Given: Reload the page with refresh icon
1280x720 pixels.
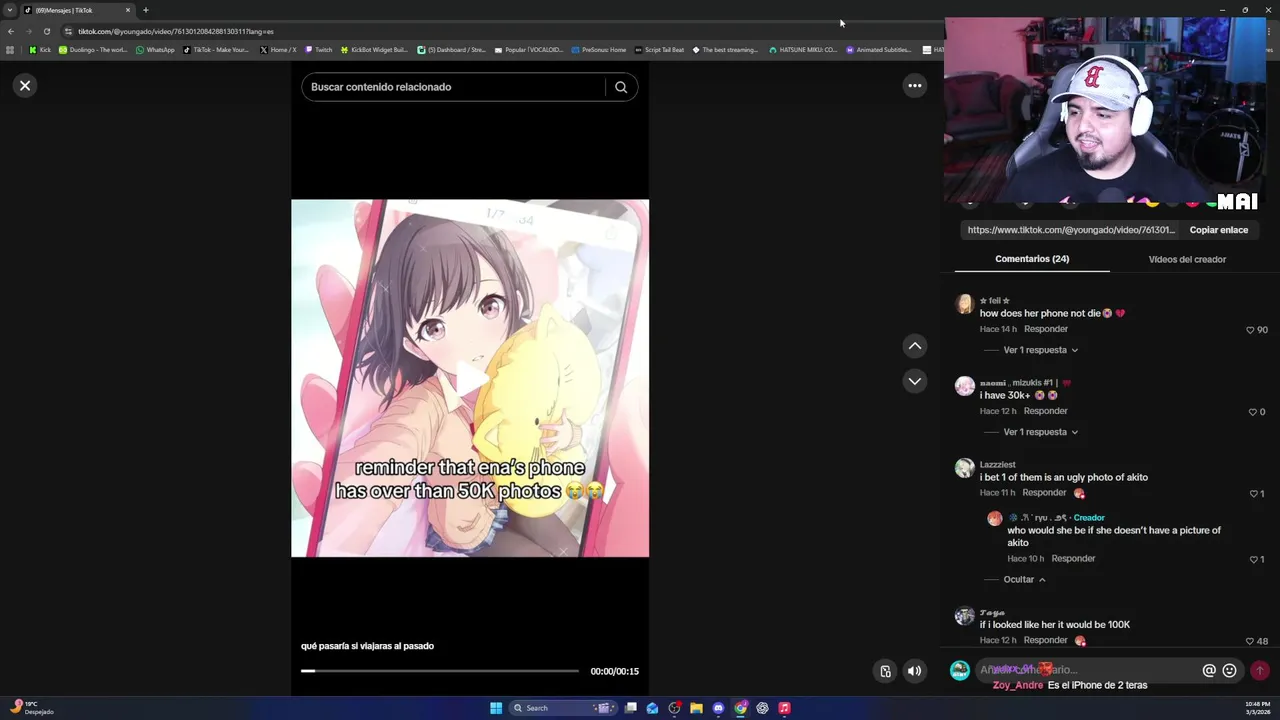Looking at the screenshot, I should [46, 31].
